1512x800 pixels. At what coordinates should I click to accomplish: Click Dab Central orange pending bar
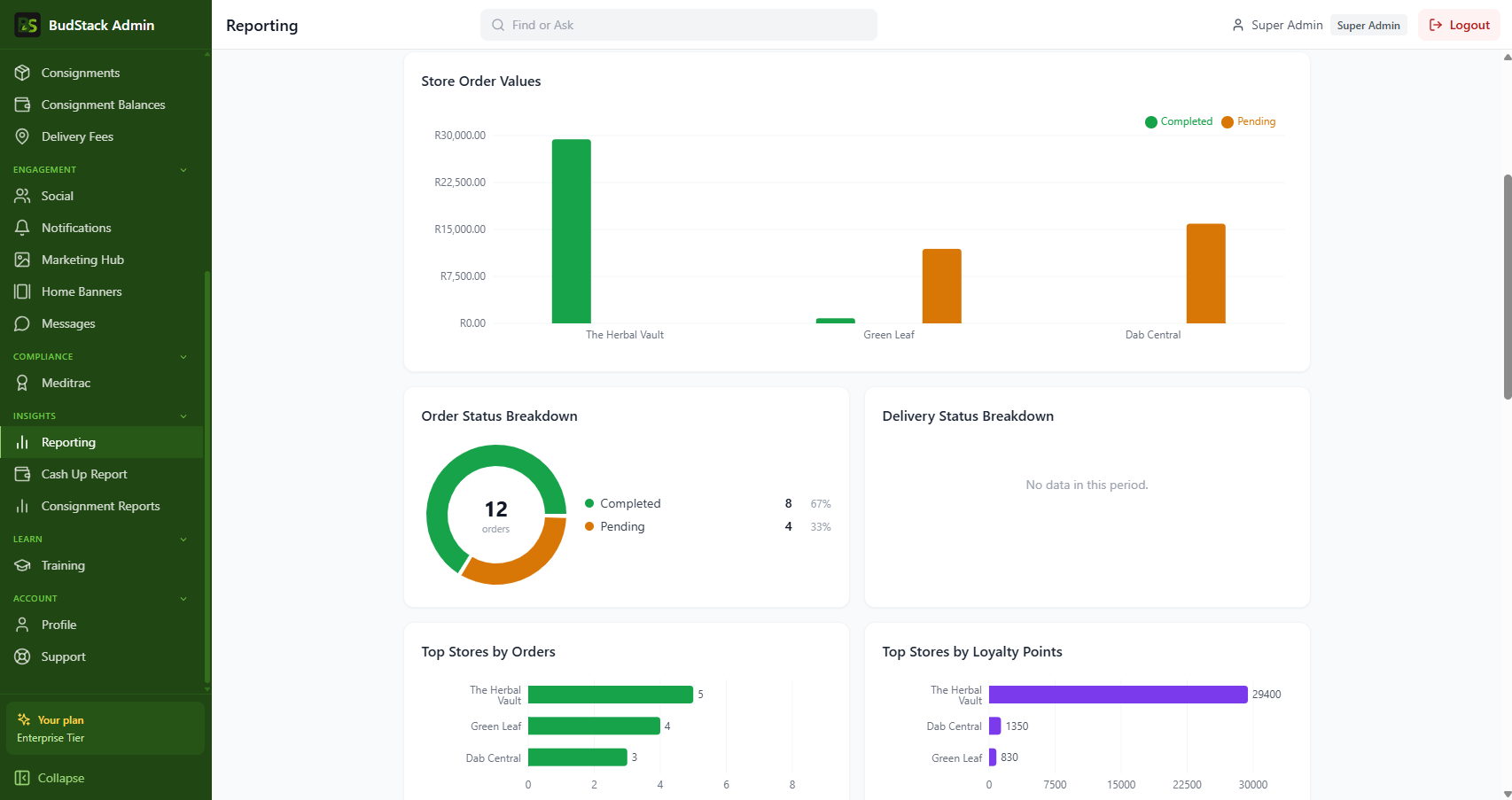[1206, 274]
